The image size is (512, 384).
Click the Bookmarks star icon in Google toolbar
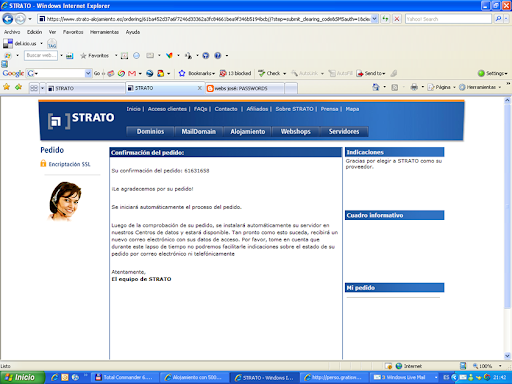(182, 73)
